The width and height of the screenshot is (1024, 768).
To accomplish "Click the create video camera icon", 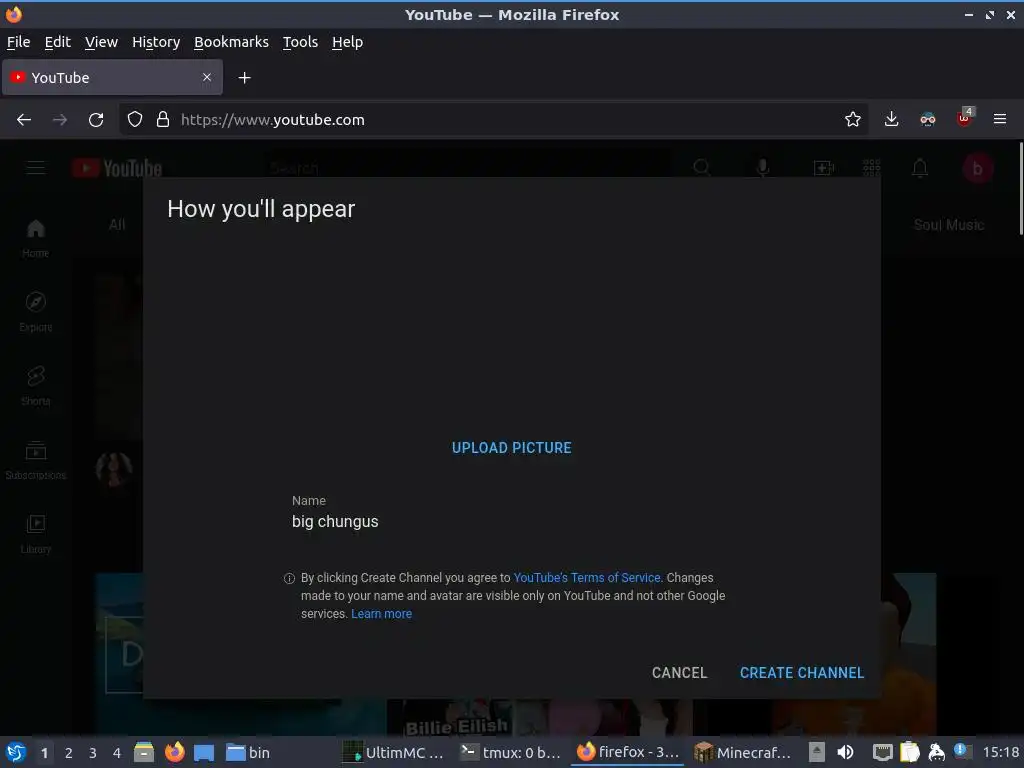I will point(824,168).
